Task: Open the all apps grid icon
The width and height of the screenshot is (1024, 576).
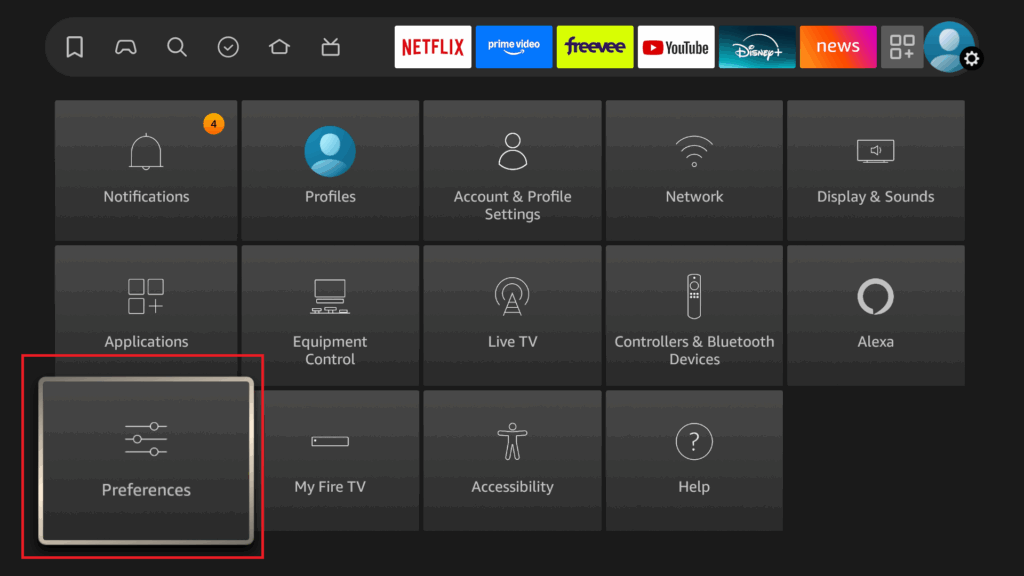Action: (x=901, y=47)
